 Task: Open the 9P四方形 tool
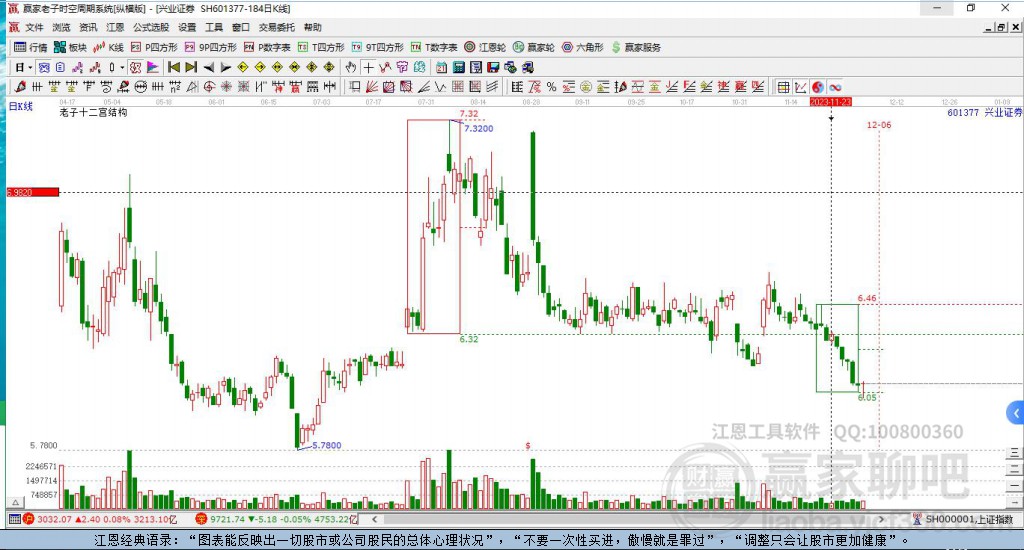(210, 47)
